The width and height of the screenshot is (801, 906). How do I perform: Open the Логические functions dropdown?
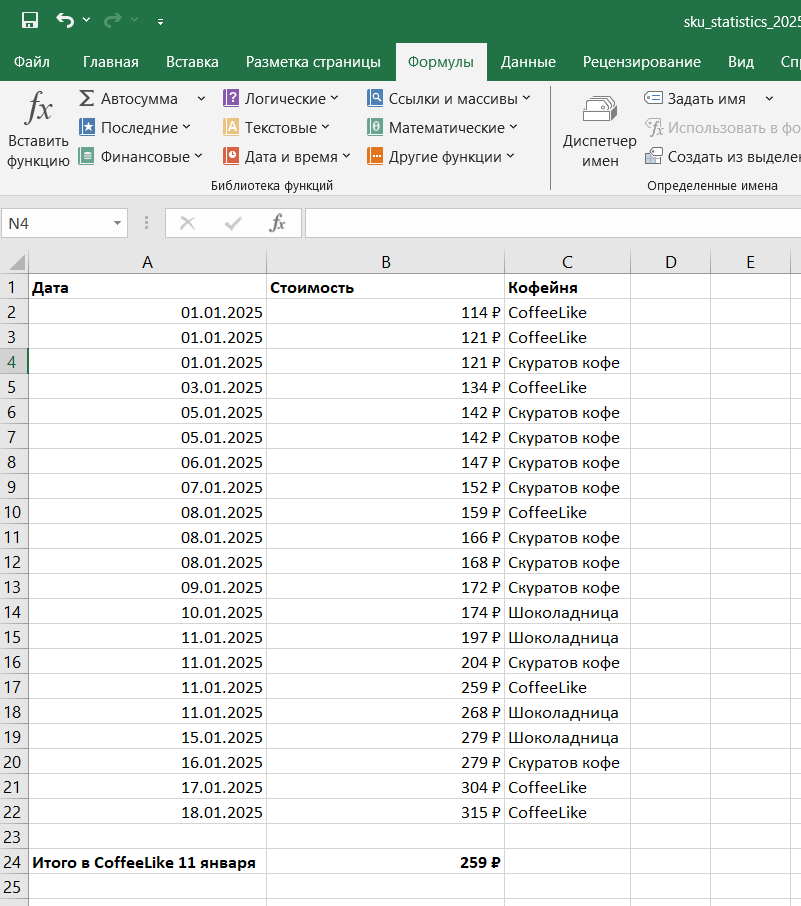[281, 98]
